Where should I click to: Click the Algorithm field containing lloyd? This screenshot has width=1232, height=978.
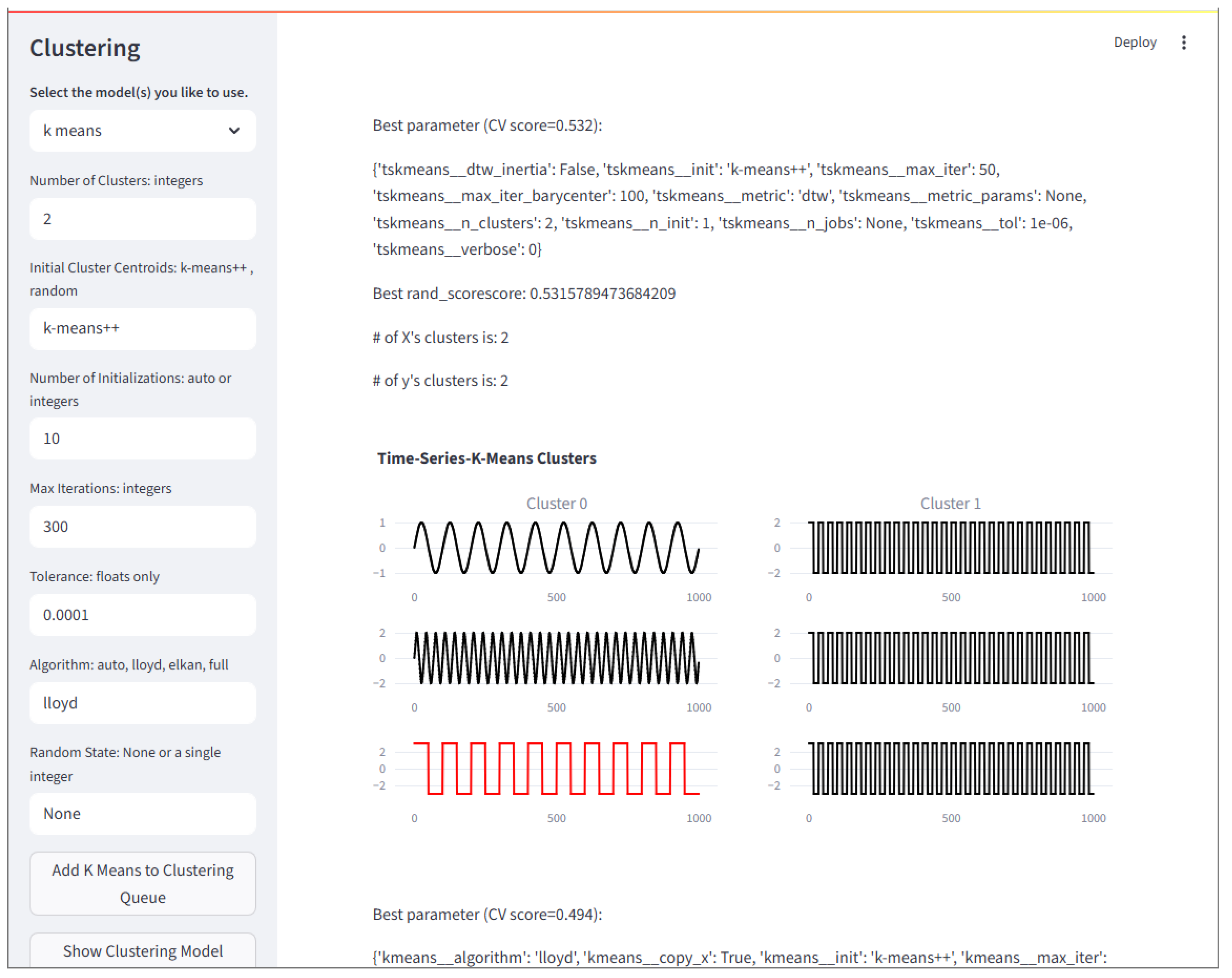pos(142,703)
